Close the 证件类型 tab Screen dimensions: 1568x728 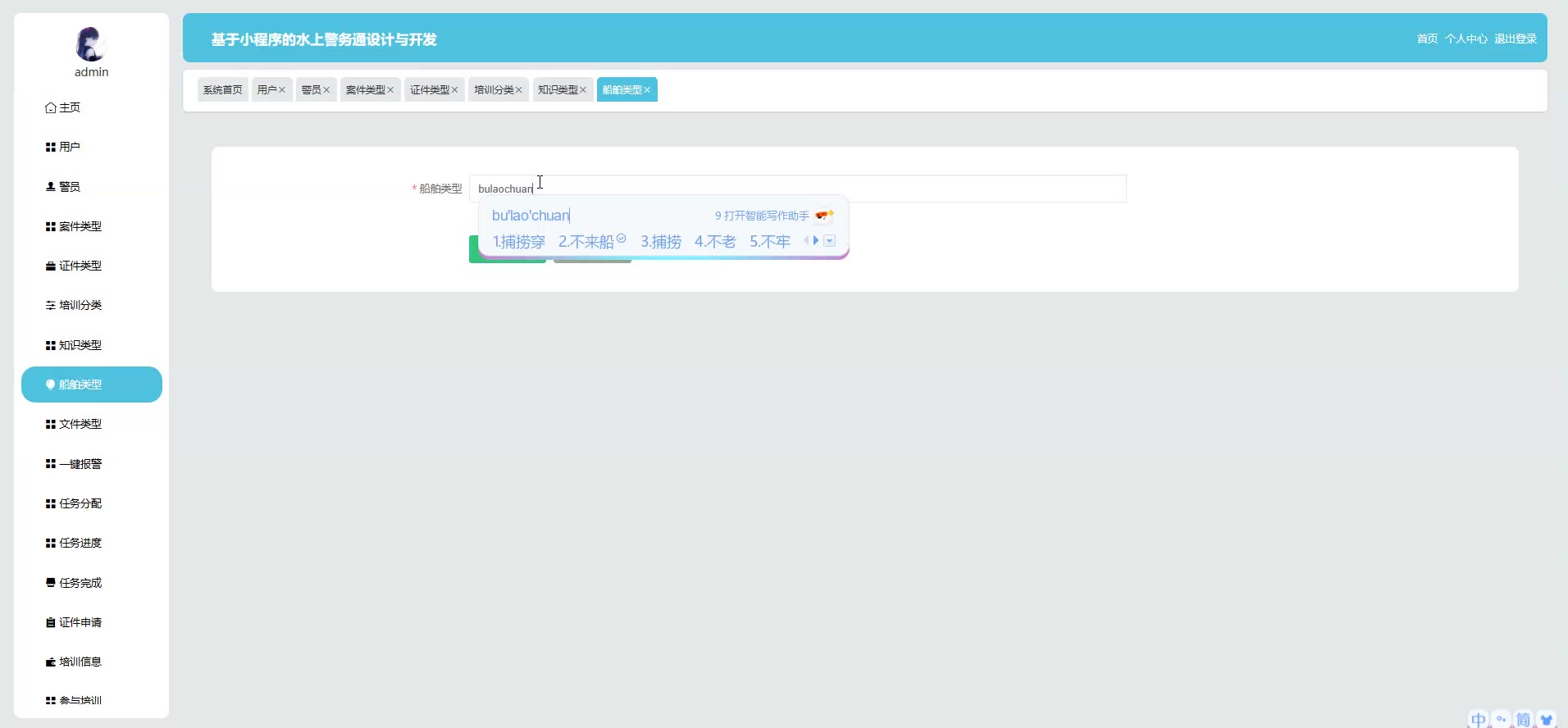[454, 90]
